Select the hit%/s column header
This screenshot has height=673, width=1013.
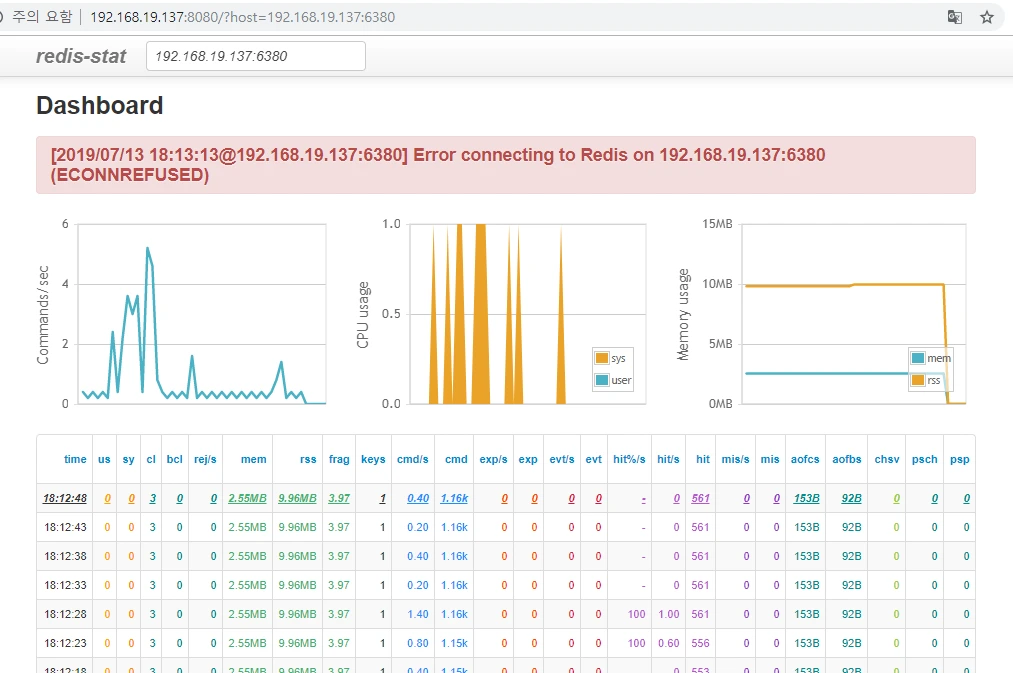[x=629, y=459]
